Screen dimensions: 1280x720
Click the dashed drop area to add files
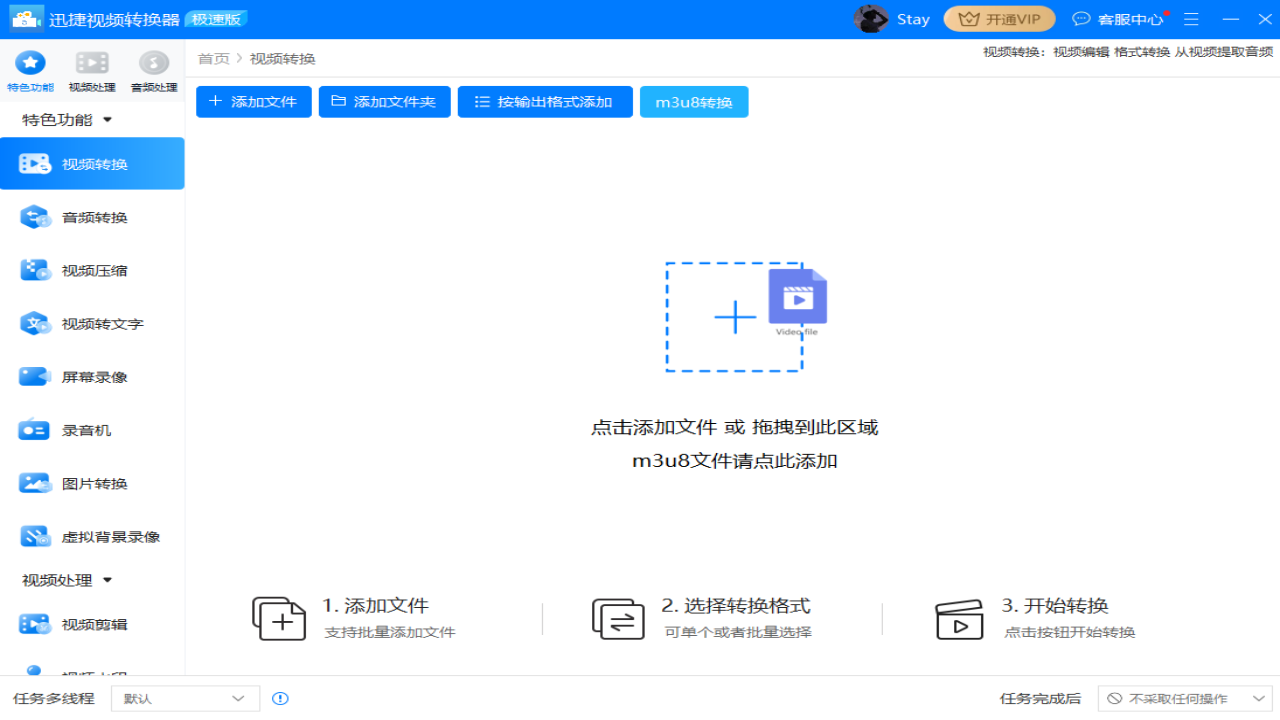(735, 317)
